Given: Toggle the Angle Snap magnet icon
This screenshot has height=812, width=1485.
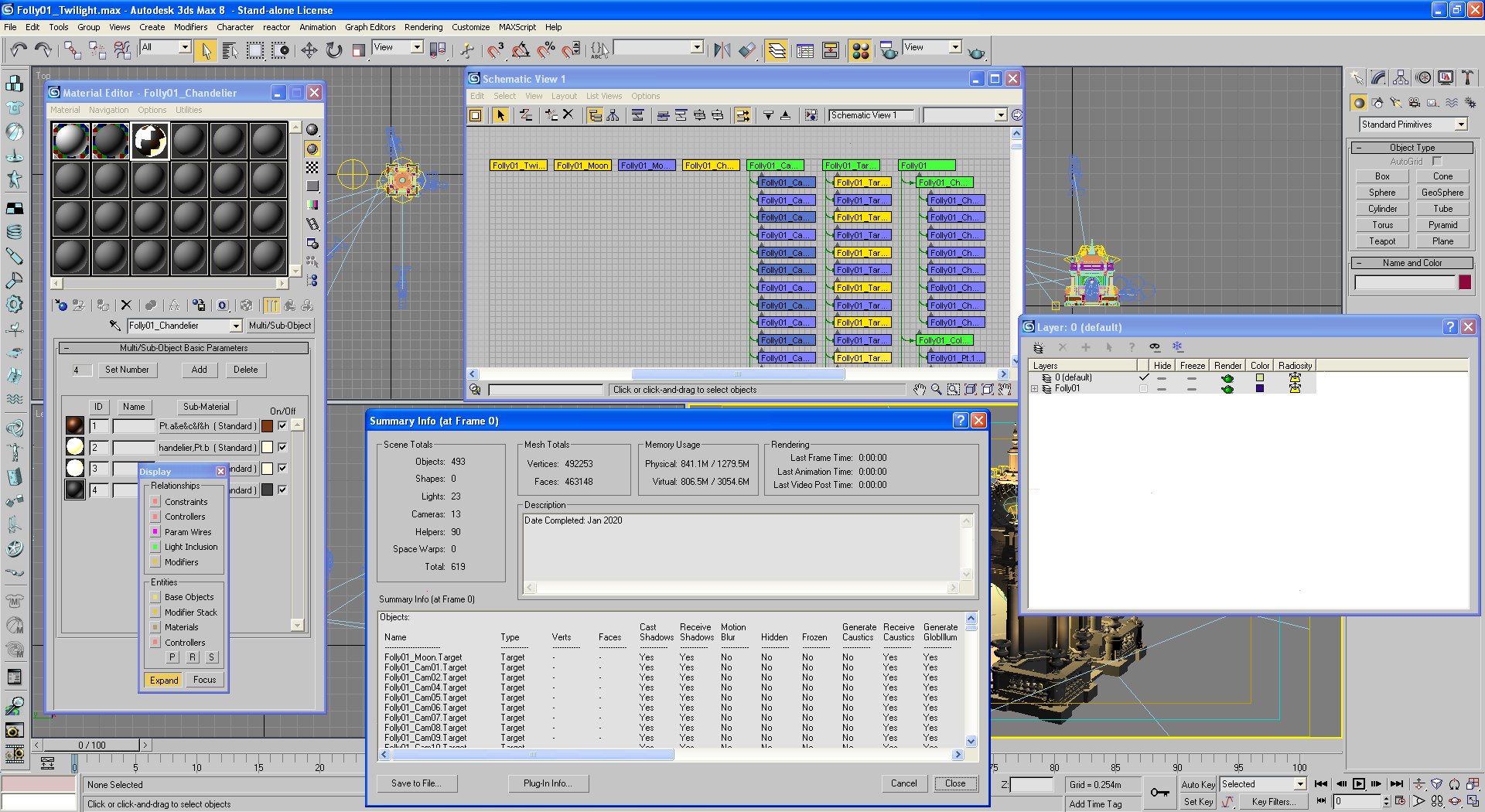Looking at the screenshot, I should [521, 50].
